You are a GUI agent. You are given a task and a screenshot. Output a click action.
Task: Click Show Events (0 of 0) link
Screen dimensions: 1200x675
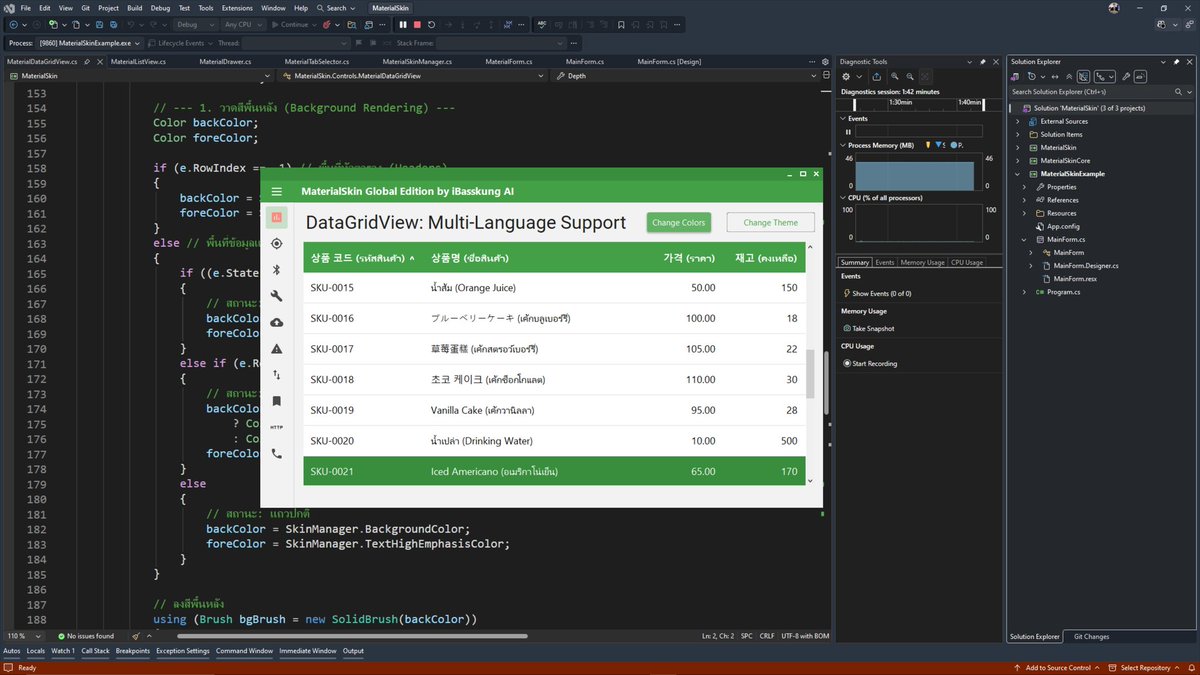(x=875, y=293)
